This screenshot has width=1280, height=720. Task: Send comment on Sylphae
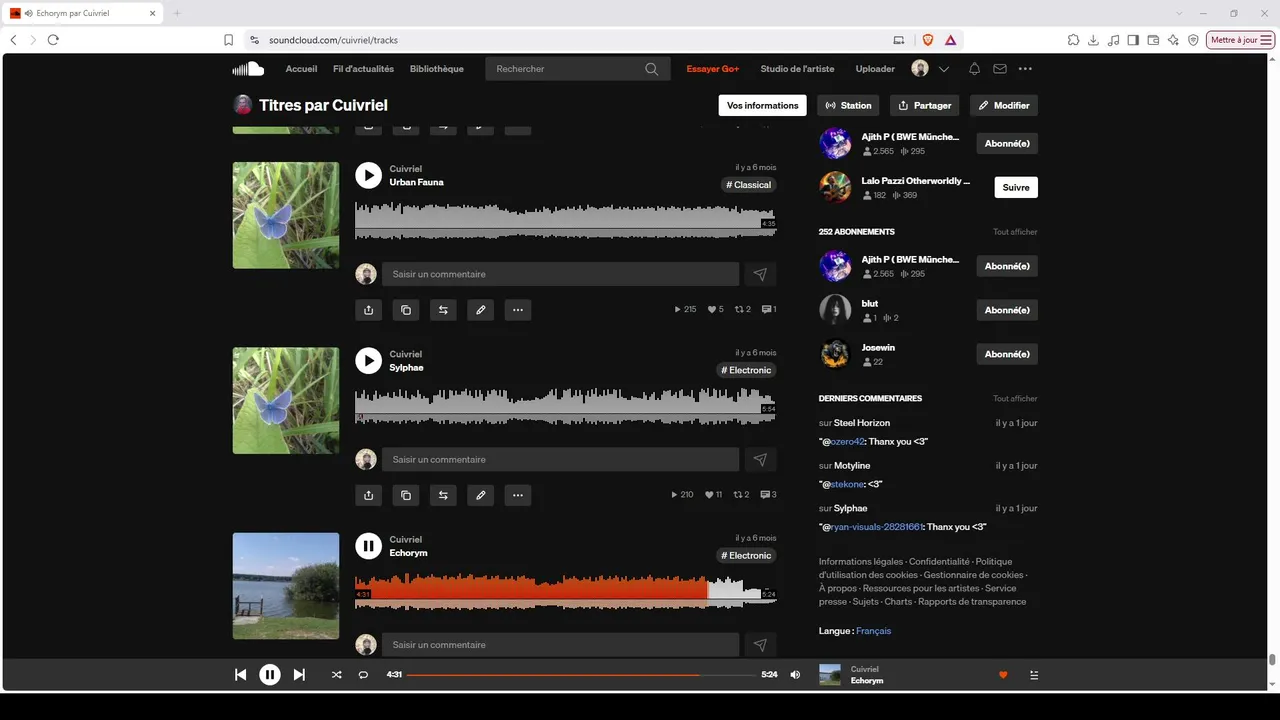click(760, 459)
